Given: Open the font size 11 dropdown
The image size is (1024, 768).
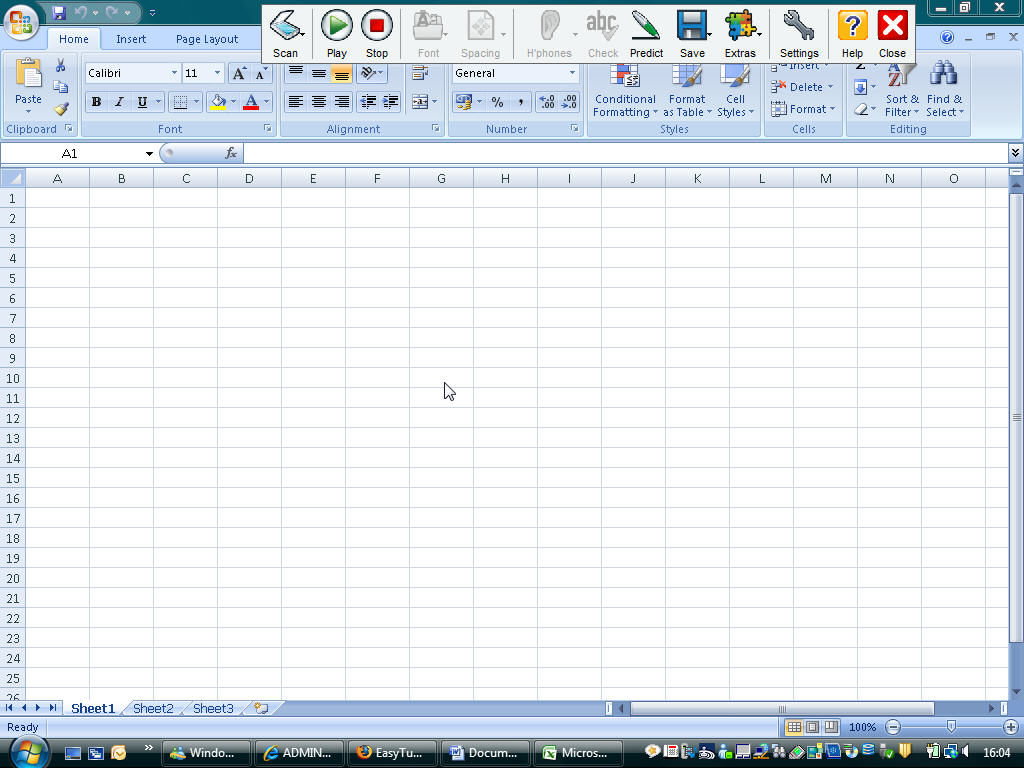Looking at the screenshot, I should coord(217,73).
